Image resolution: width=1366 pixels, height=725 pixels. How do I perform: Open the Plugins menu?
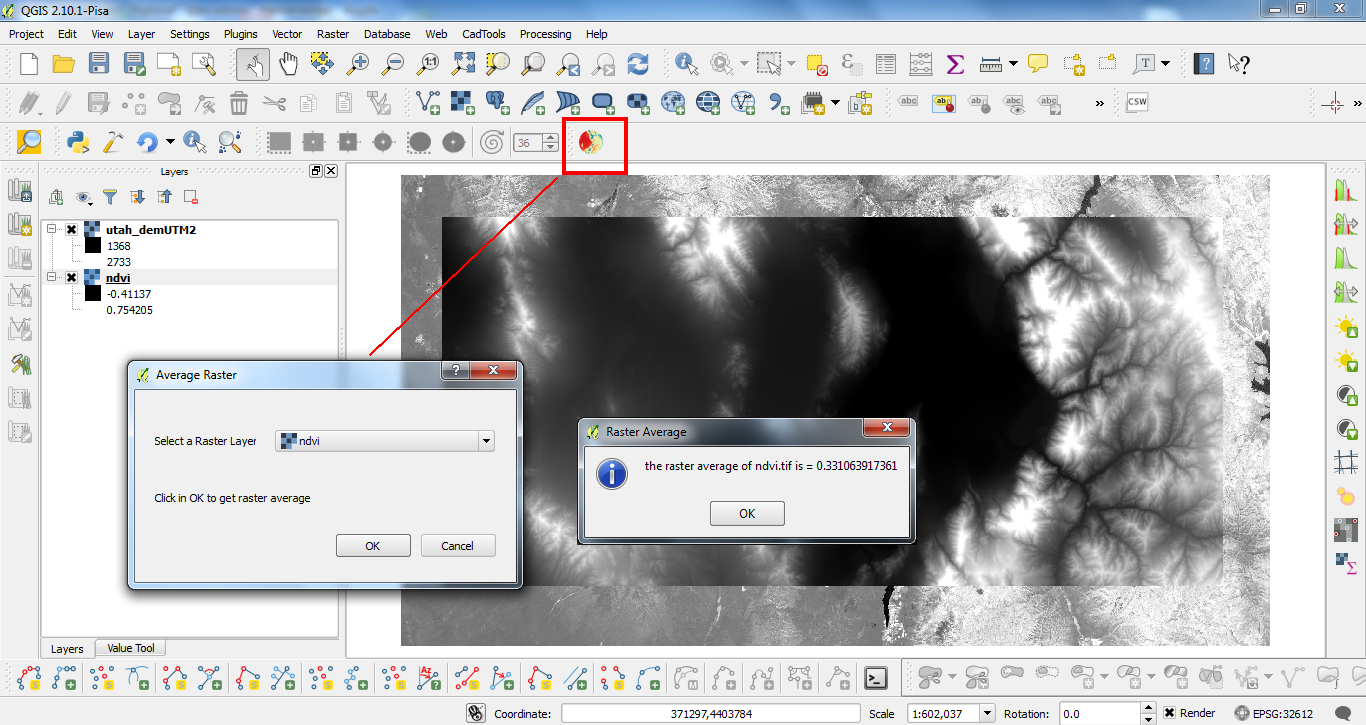point(240,34)
